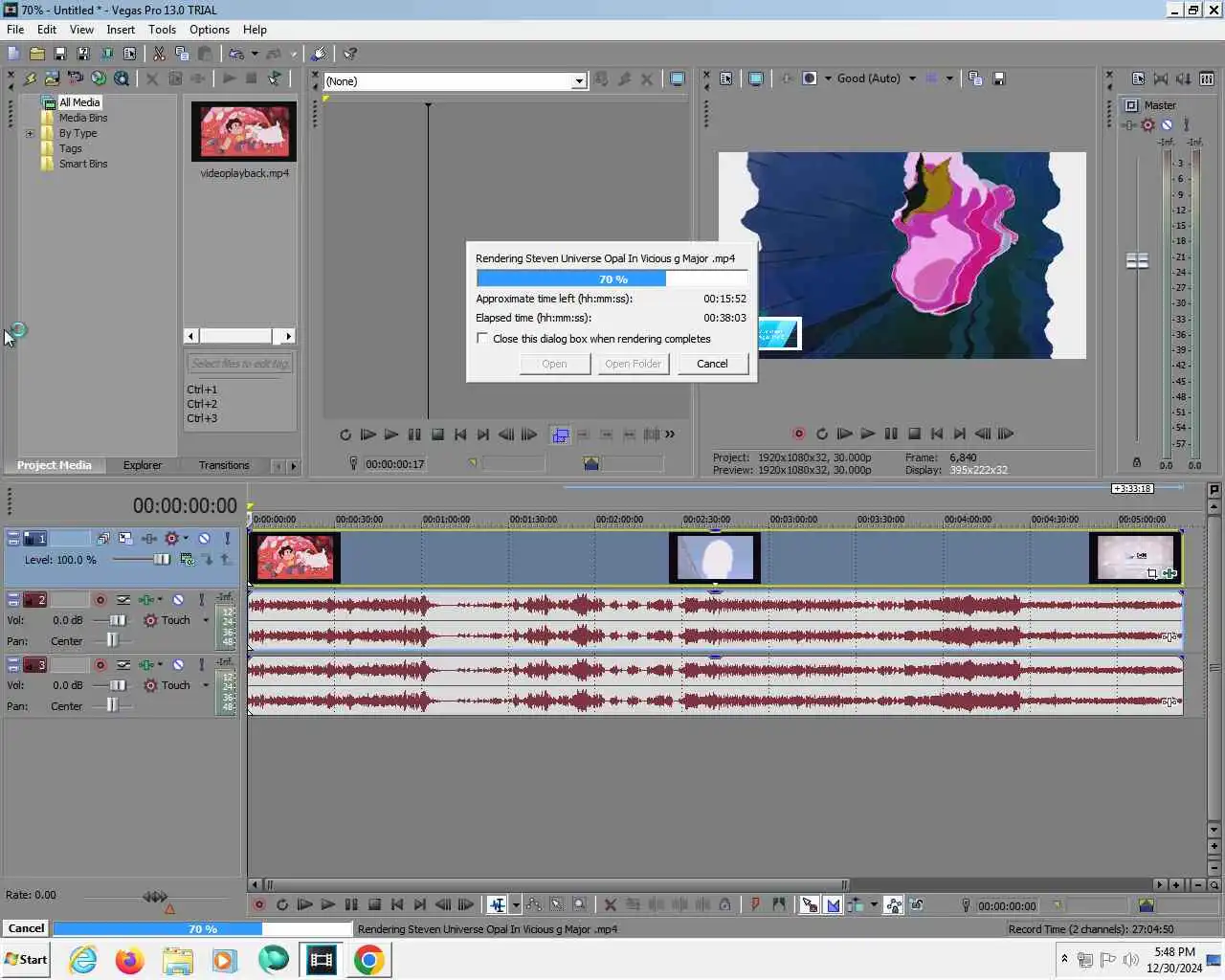
Task: Open track 2 automation Touch dropdown
Action: (205, 620)
